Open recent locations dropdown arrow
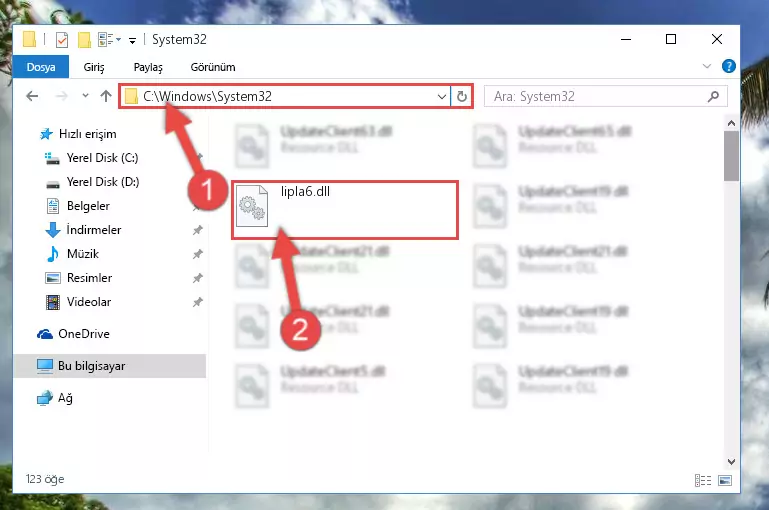This screenshot has height=510, width=769. pos(85,96)
